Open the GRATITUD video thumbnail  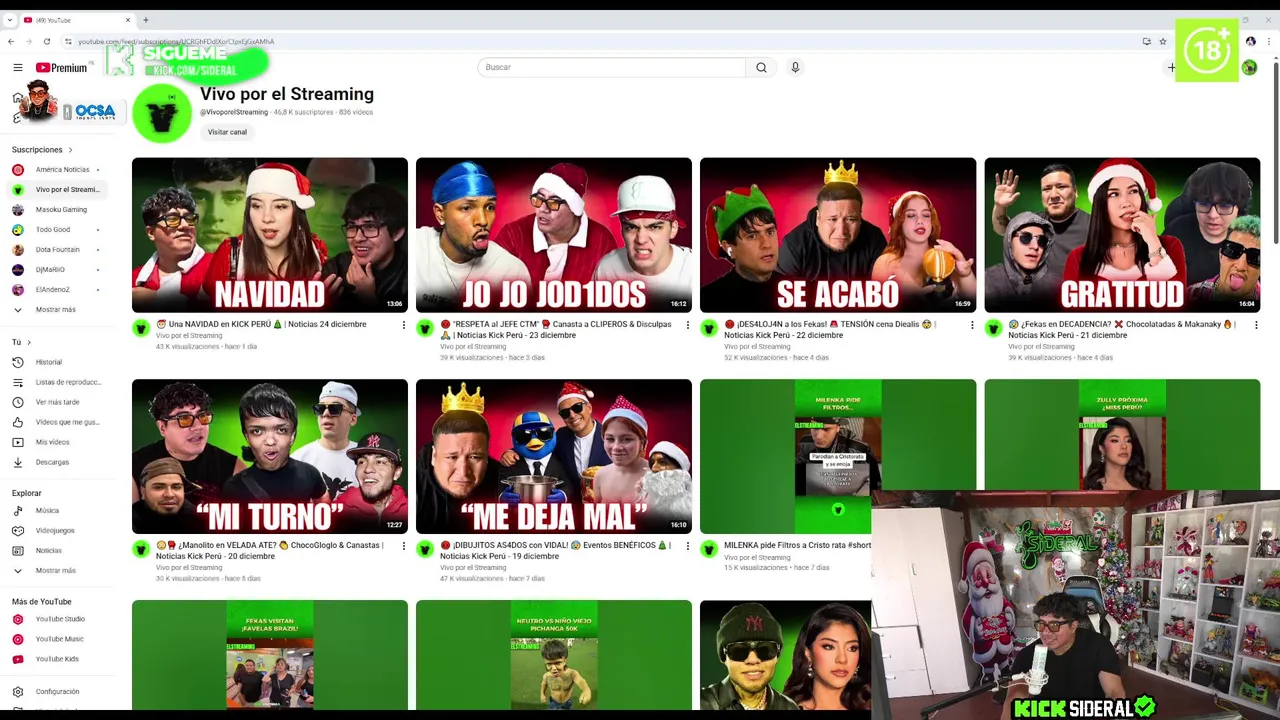pos(1122,235)
